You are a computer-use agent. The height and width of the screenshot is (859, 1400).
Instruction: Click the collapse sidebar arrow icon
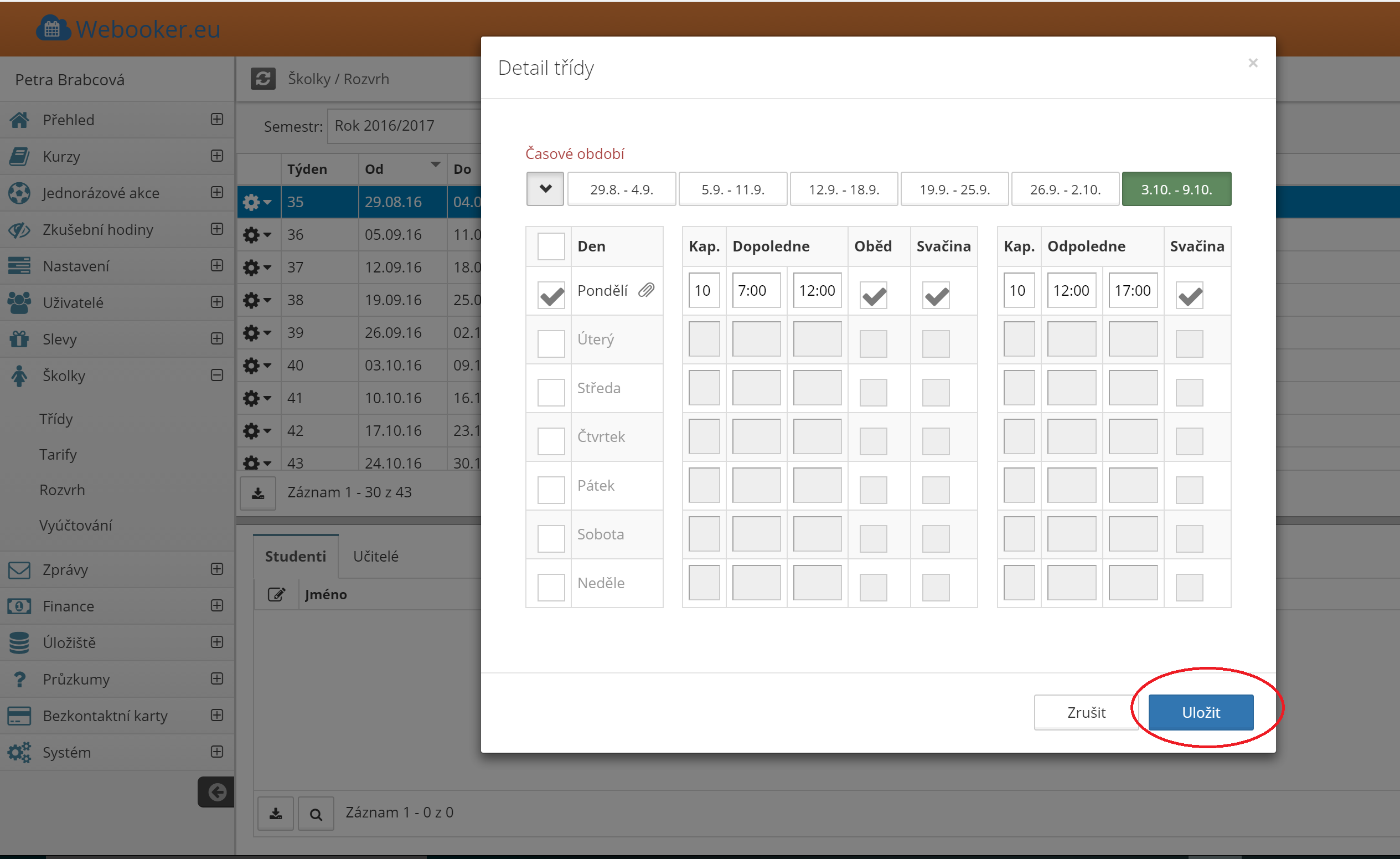point(216,792)
